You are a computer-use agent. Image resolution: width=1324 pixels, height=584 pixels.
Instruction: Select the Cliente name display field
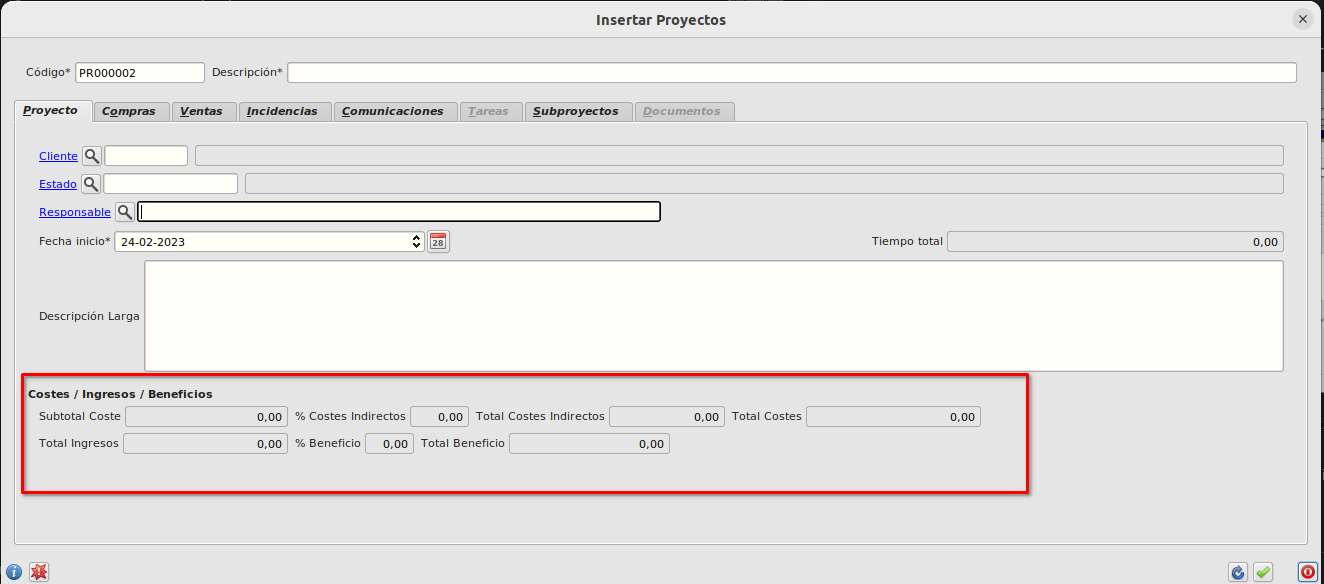[739, 156]
